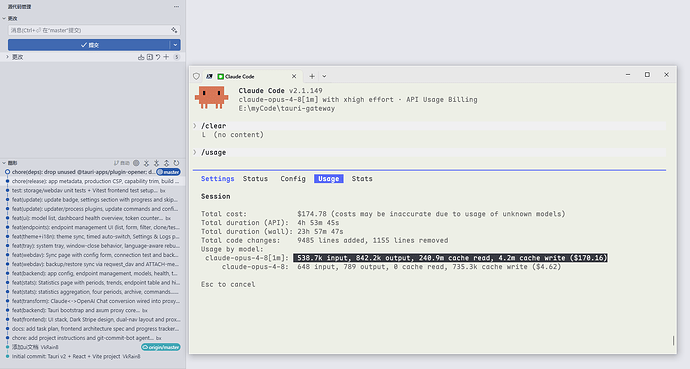Click the branch auto selector in graph header
690x369 pixels.
[122, 163]
